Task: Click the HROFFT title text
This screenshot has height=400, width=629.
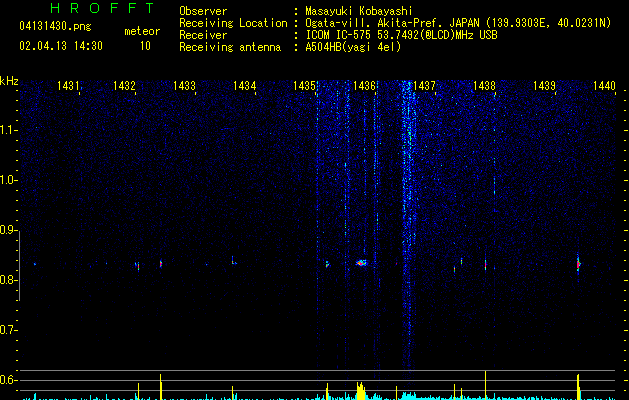Action: (102, 8)
